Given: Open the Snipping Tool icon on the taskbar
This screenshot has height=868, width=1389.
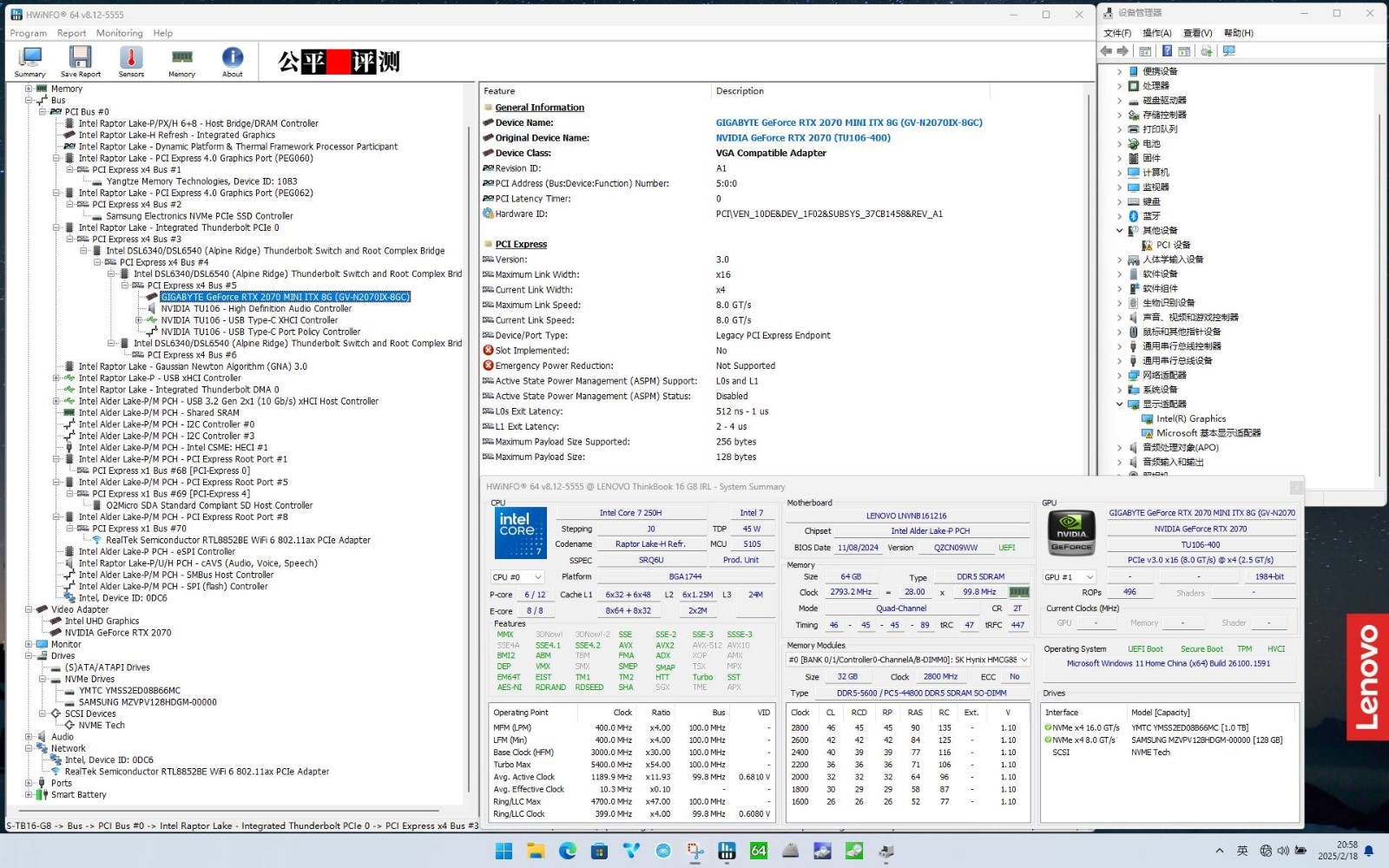Looking at the screenshot, I should pyautogui.click(x=695, y=851).
